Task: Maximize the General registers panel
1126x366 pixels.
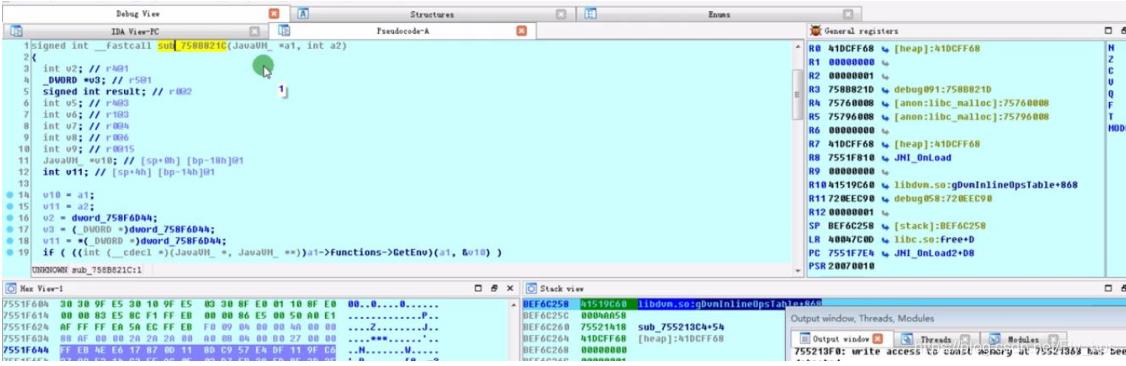Action: (x=1108, y=31)
